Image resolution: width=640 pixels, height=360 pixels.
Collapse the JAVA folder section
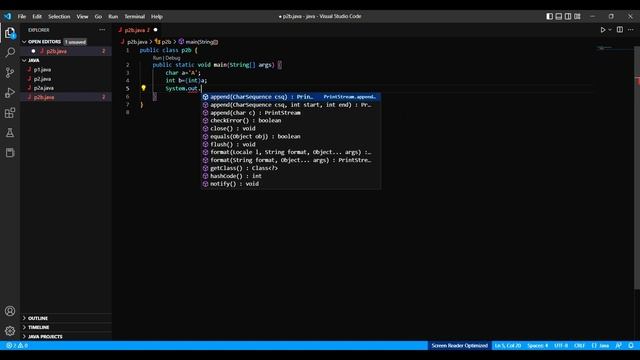coord(34,60)
